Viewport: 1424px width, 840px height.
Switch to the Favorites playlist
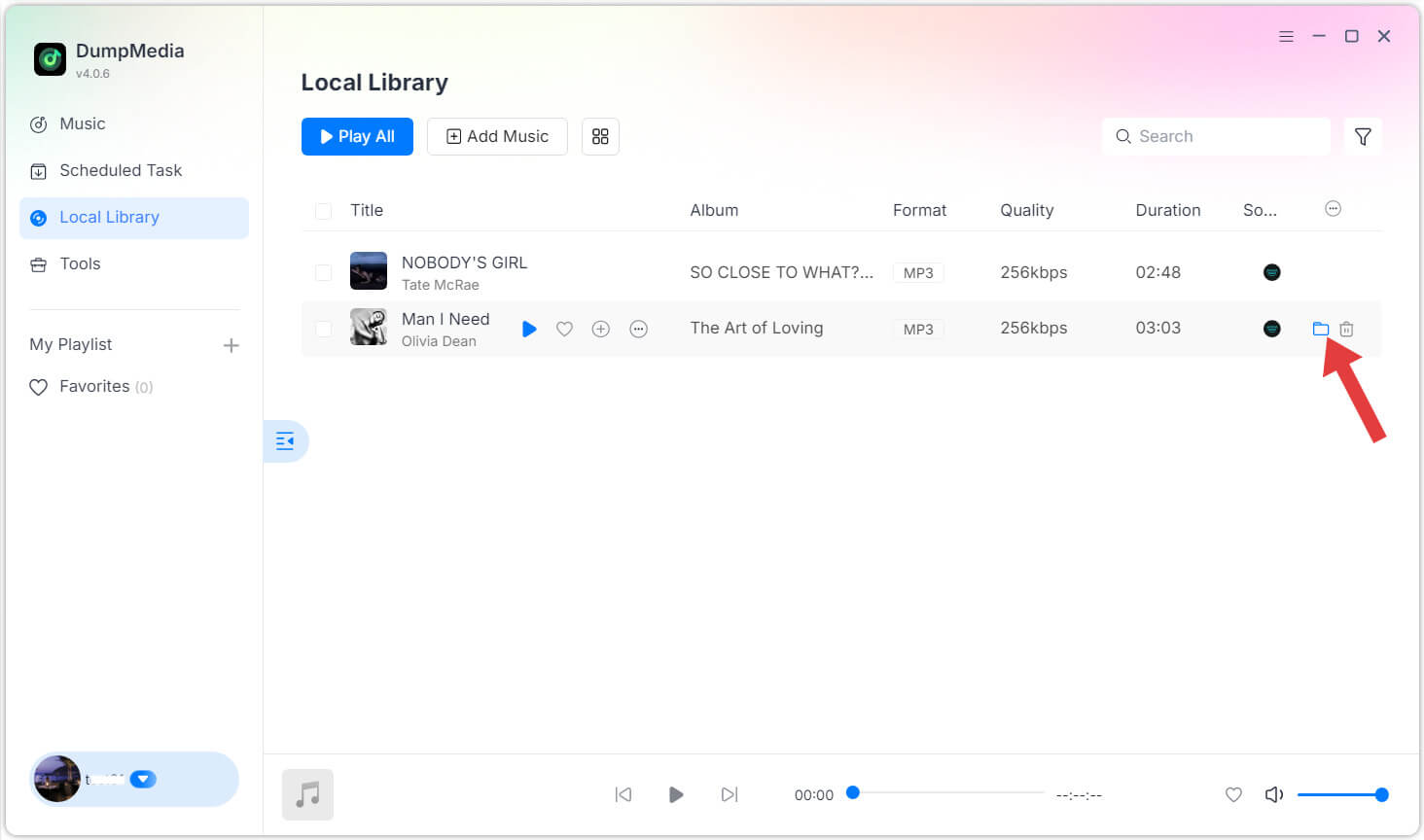coord(94,386)
